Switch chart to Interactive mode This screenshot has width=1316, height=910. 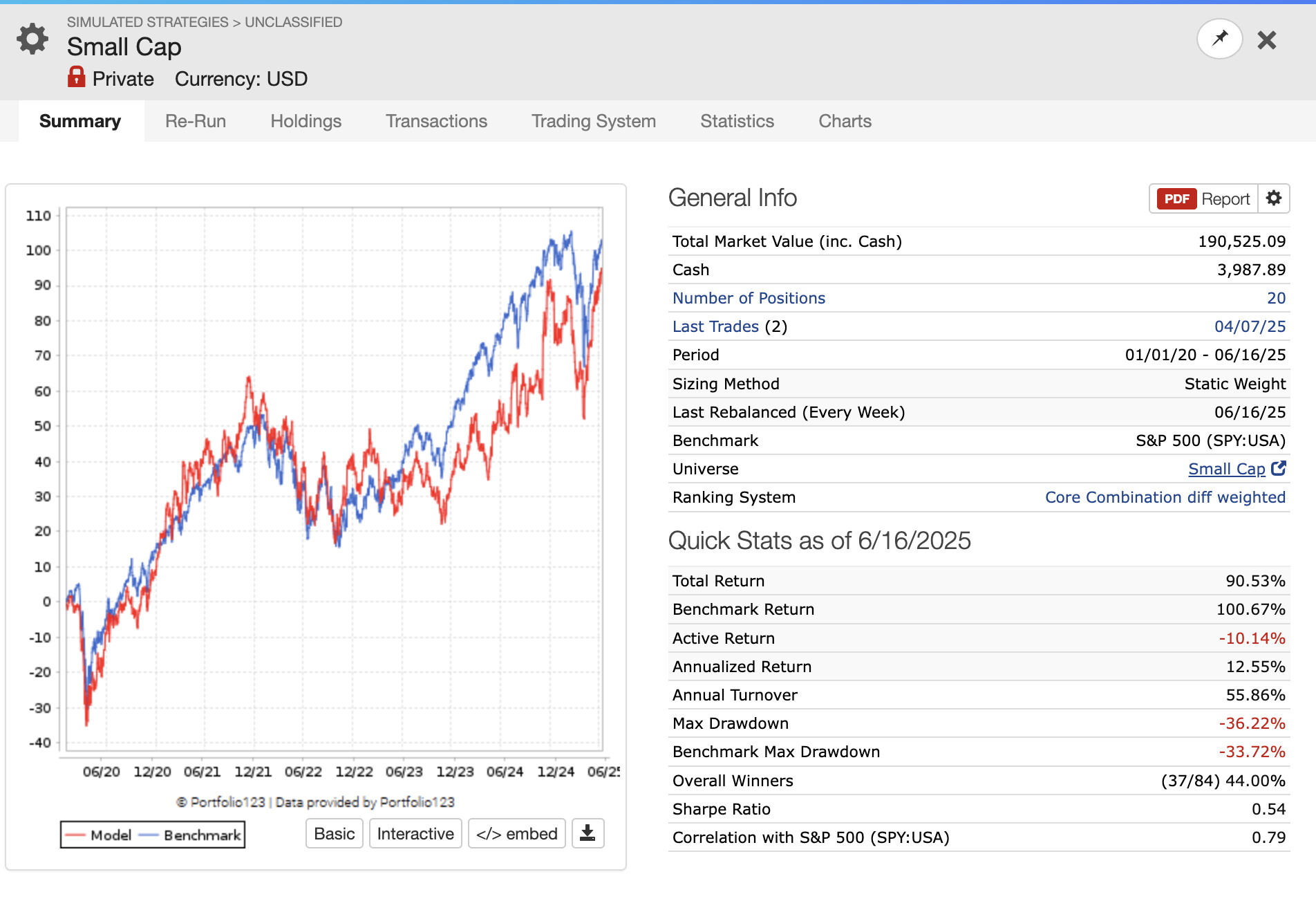(415, 833)
